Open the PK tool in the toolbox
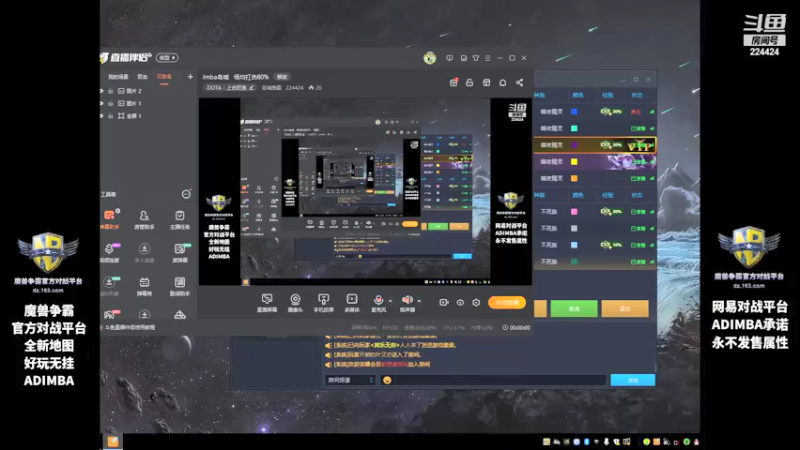Viewport: 800px width, 450px height. click(x=110, y=314)
